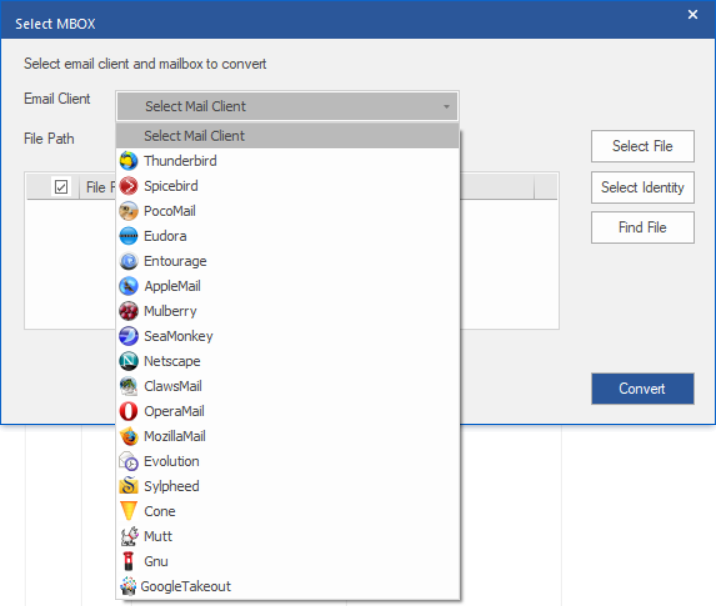Viewport: 716px width, 607px height.
Task: Select Entourage from the list
Action: [x=288, y=261]
